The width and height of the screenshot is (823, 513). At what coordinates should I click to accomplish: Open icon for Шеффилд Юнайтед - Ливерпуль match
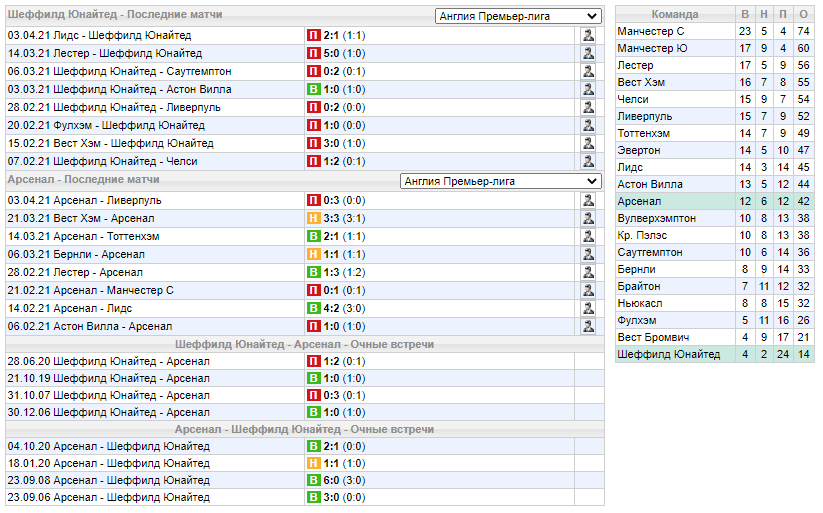pyautogui.click(x=588, y=107)
